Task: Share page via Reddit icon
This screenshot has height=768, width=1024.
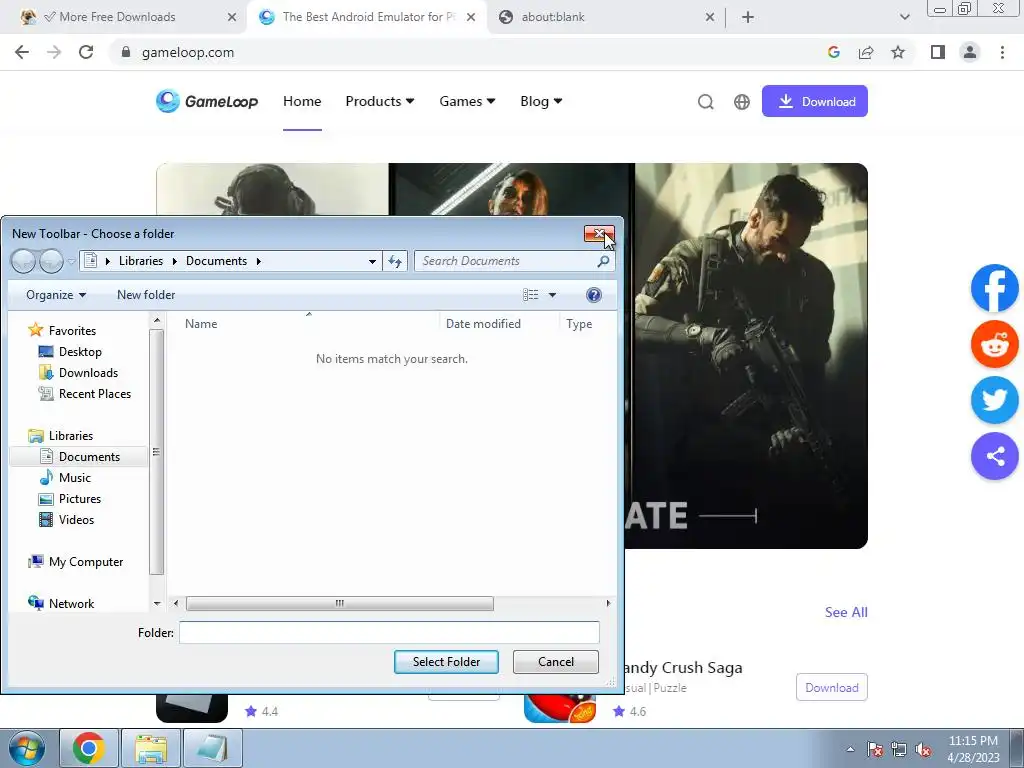Action: pyautogui.click(x=995, y=344)
